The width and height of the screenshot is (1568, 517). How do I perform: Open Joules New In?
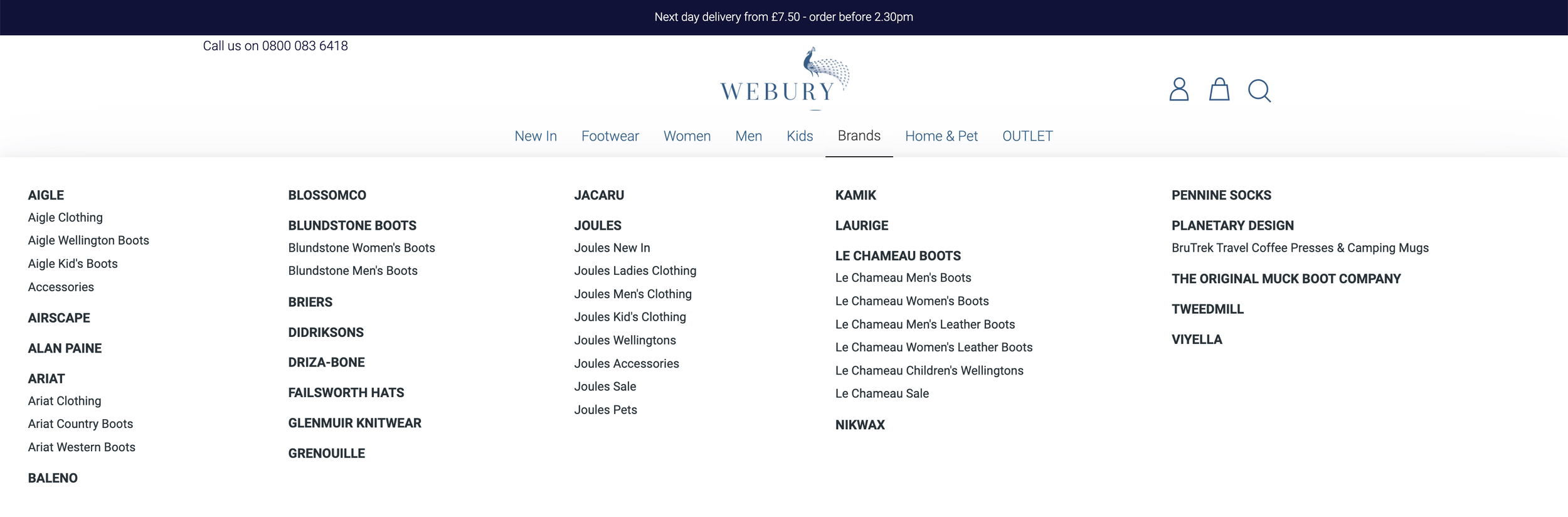point(612,248)
